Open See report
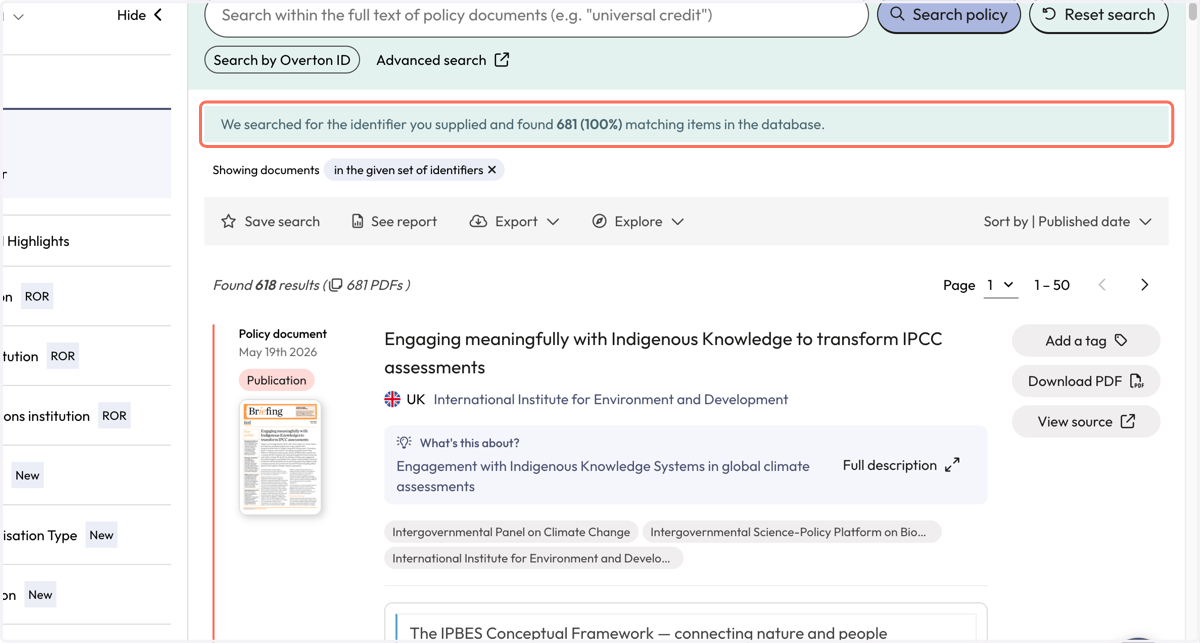This screenshot has width=1200, height=643. pos(393,221)
